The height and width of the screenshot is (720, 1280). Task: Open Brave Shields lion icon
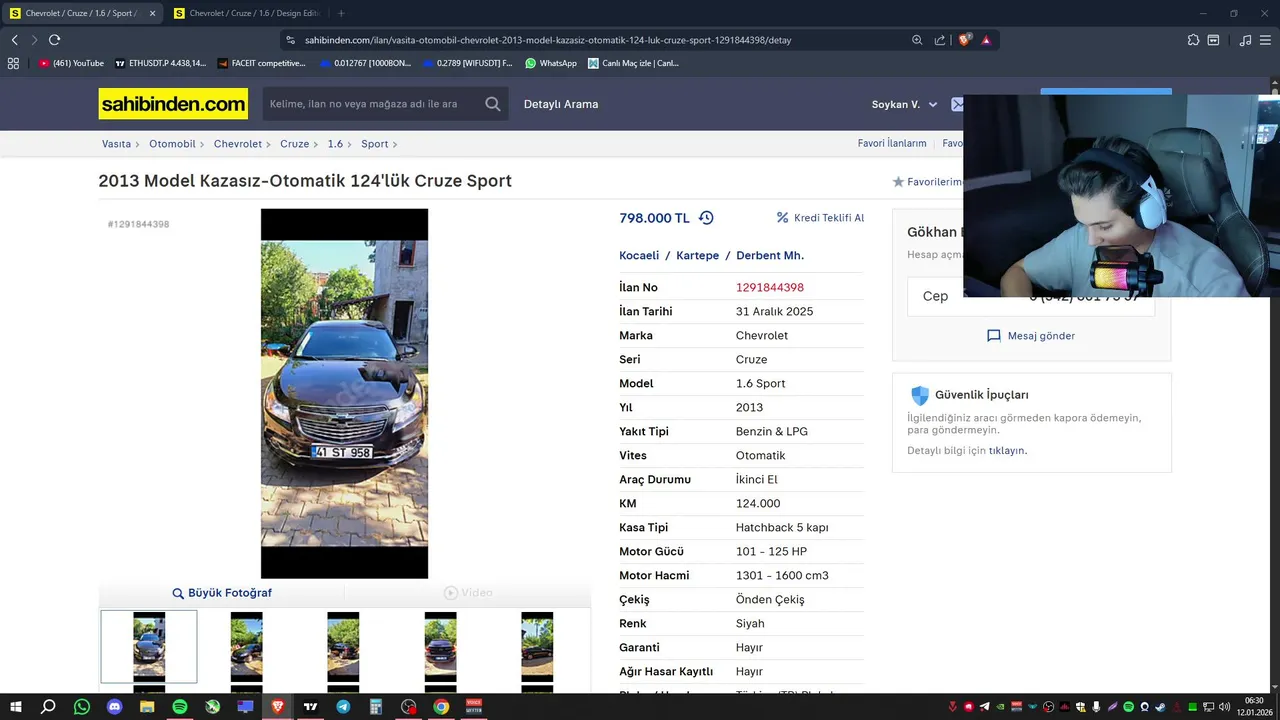tap(964, 40)
